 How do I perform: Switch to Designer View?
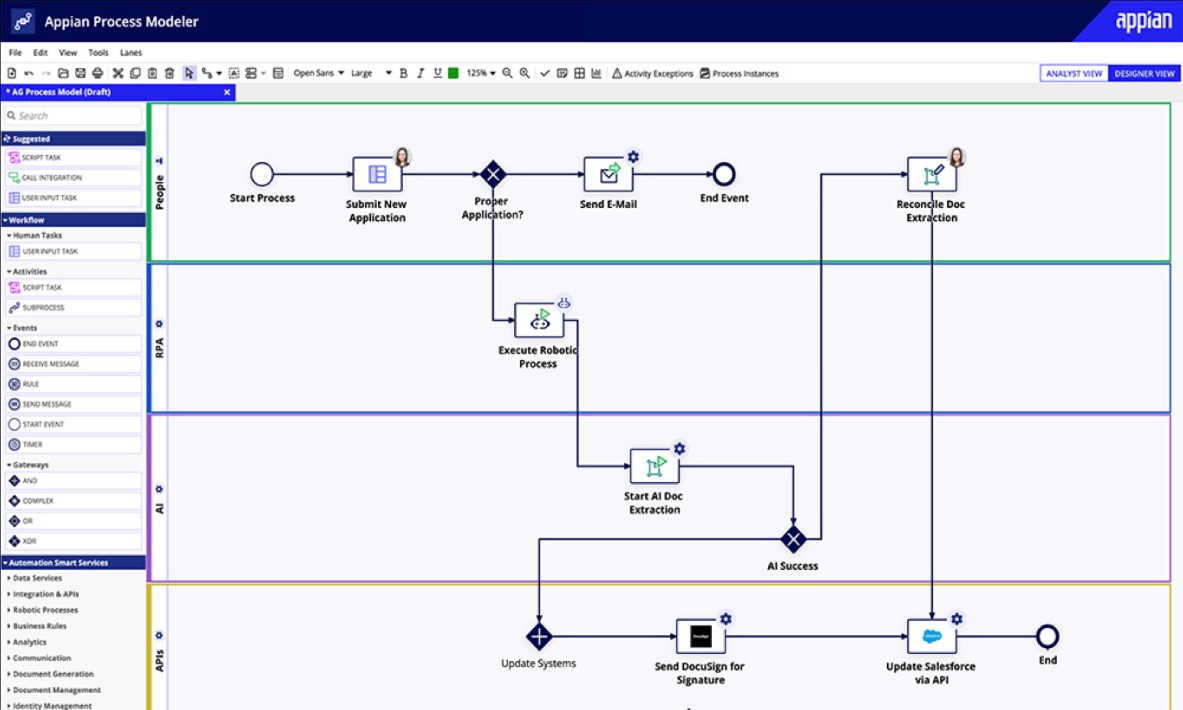pyautogui.click(x=1144, y=73)
